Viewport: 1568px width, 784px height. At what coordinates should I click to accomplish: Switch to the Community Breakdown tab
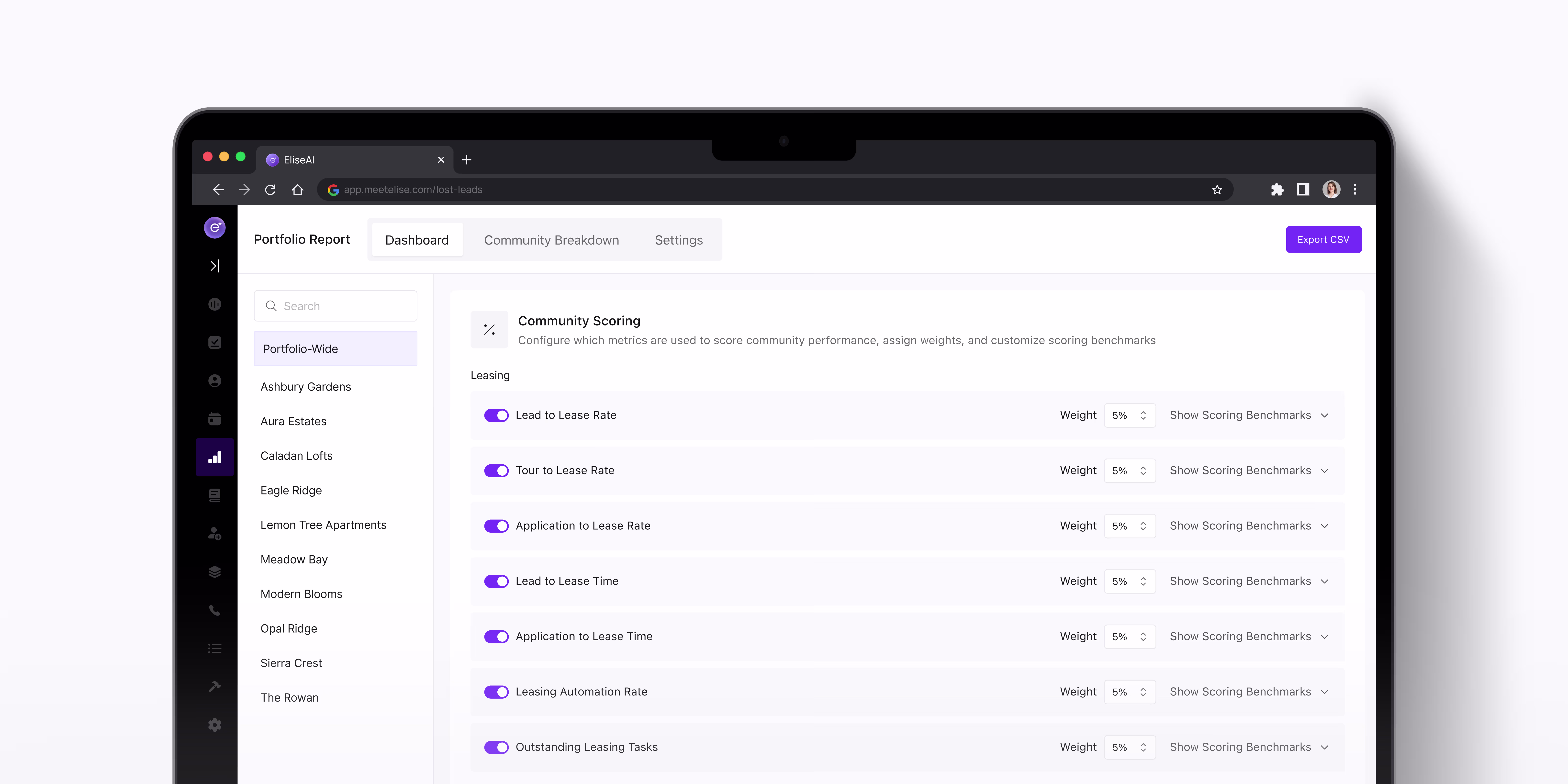pyautogui.click(x=551, y=240)
